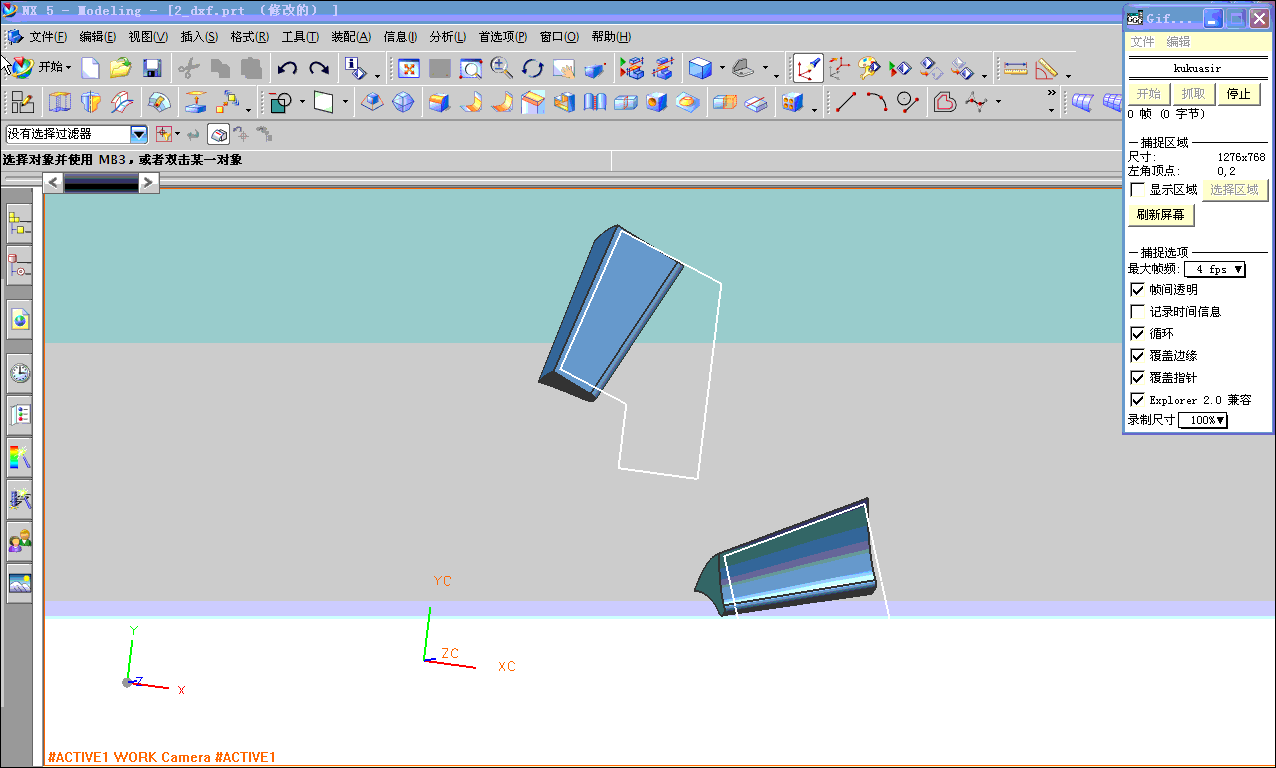Screen dimensions: 1276x768
Task: Save the part with the floppy disk icon
Action: pos(152,68)
